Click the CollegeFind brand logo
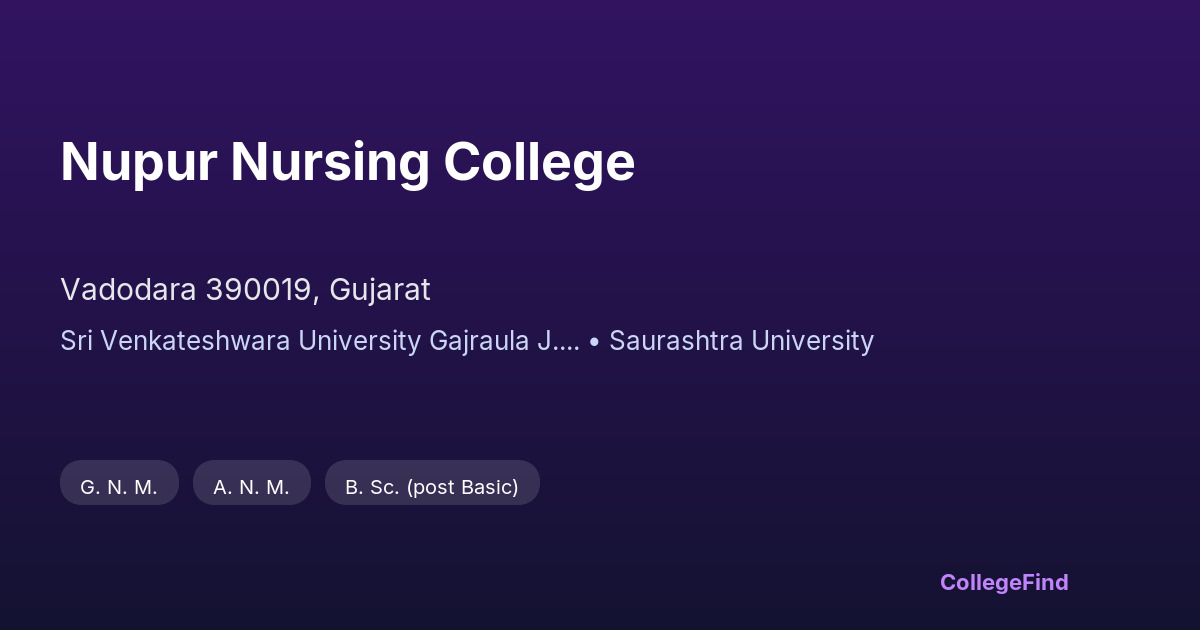The image size is (1200, 630). pos(1004,582)
